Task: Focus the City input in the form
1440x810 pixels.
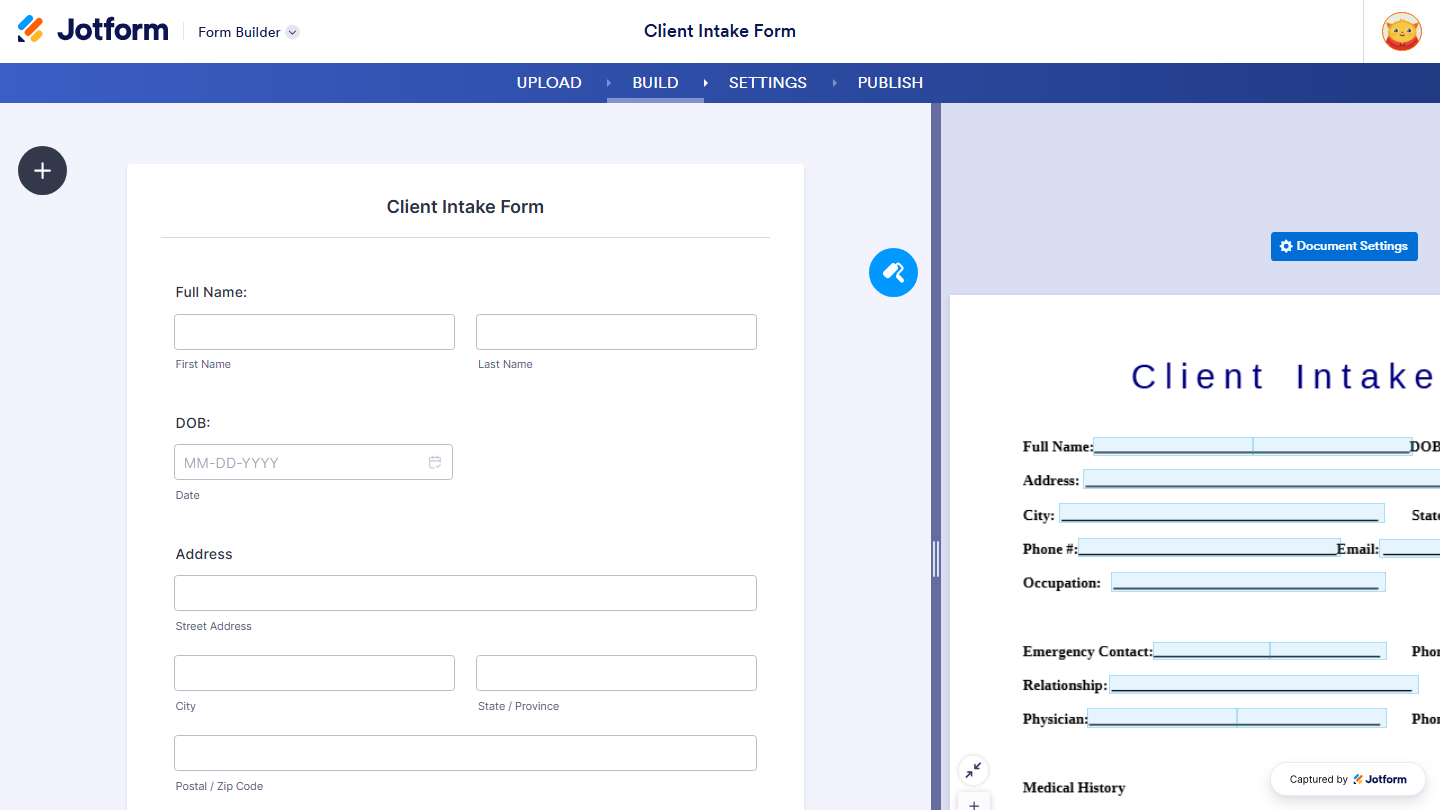Action: [314, 673]
